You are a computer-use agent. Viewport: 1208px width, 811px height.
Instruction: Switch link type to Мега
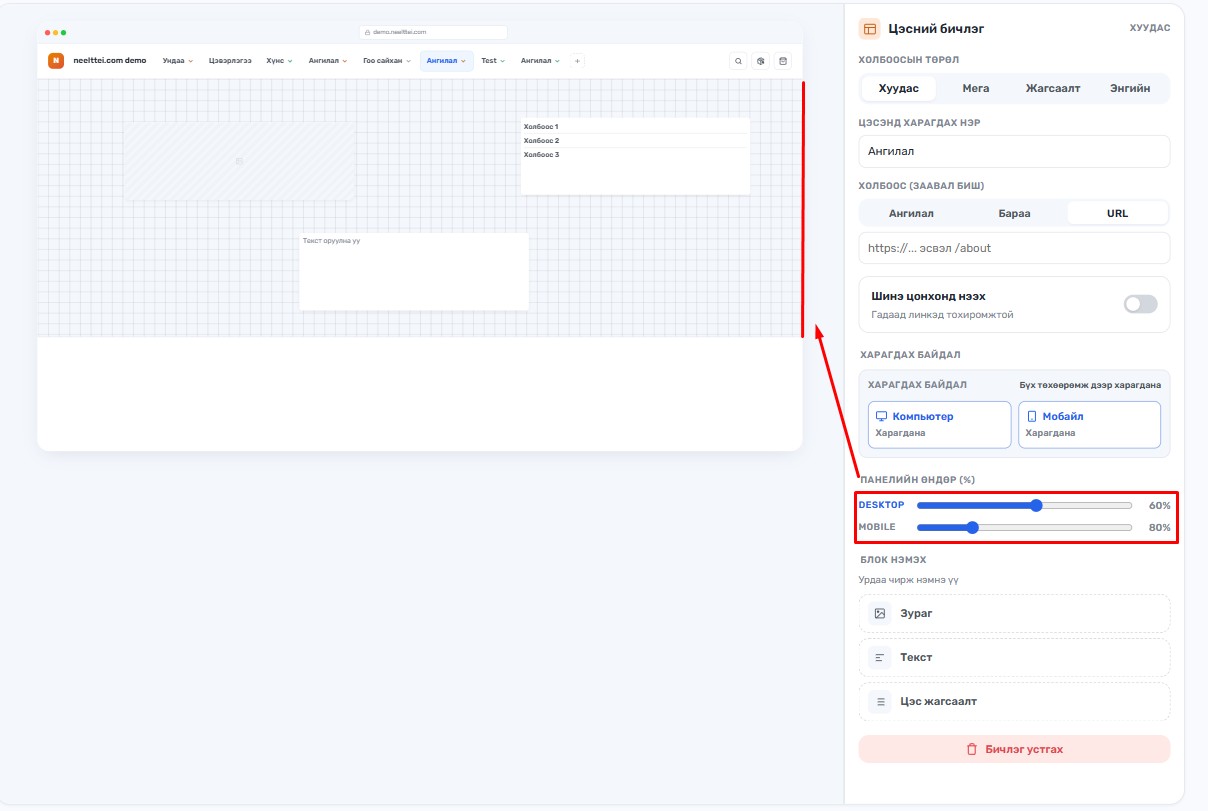click(976, 88)
